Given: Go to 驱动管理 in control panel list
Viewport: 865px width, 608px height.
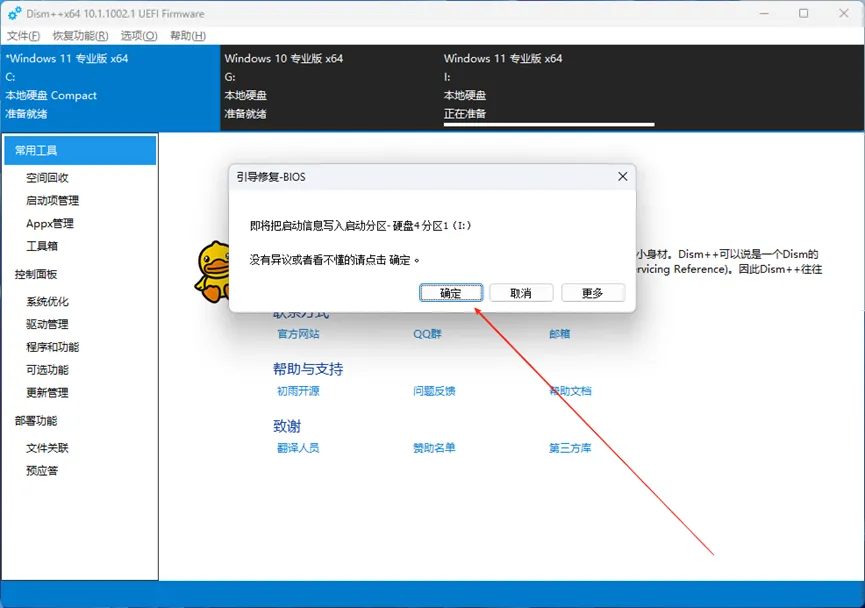Looking at the screenshot, I should coord(47,324).
